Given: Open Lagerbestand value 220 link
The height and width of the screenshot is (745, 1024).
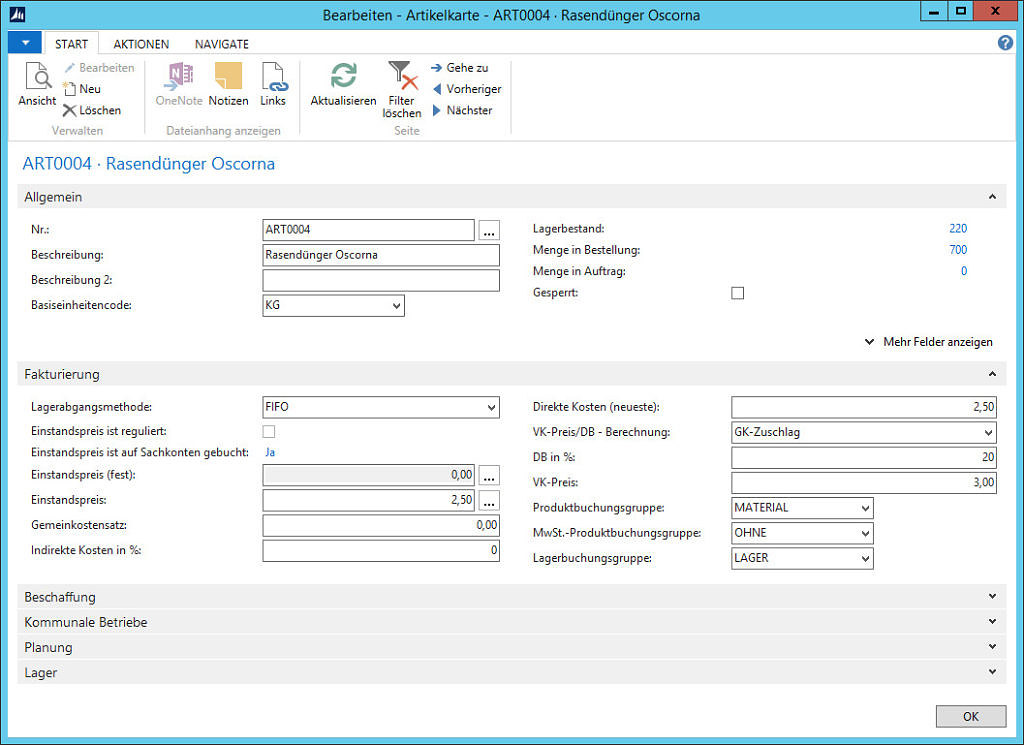Looking at the screenshot, I should click(x=958, y=229).
